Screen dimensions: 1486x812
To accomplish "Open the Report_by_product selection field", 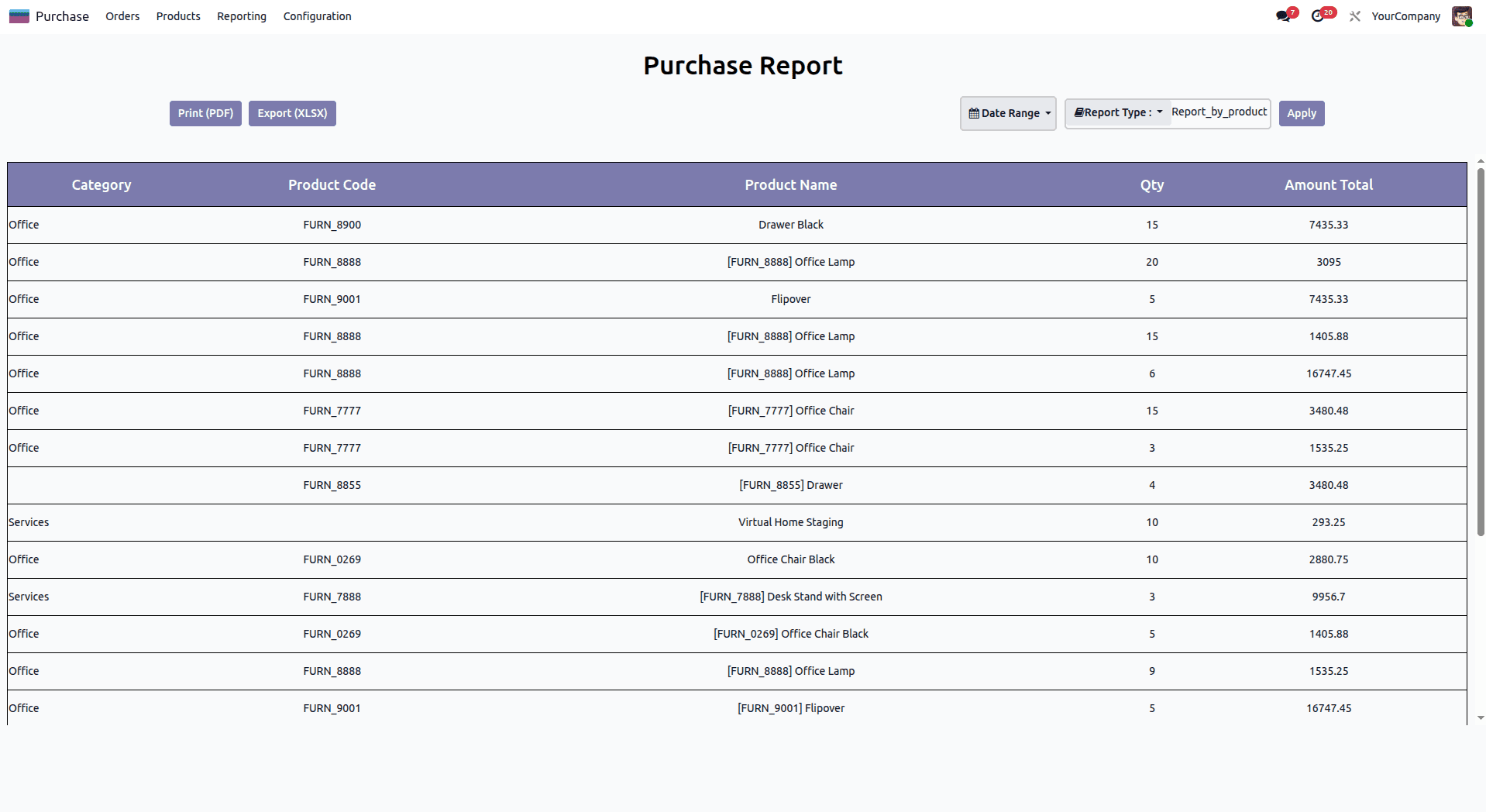I will point(1218,112).
